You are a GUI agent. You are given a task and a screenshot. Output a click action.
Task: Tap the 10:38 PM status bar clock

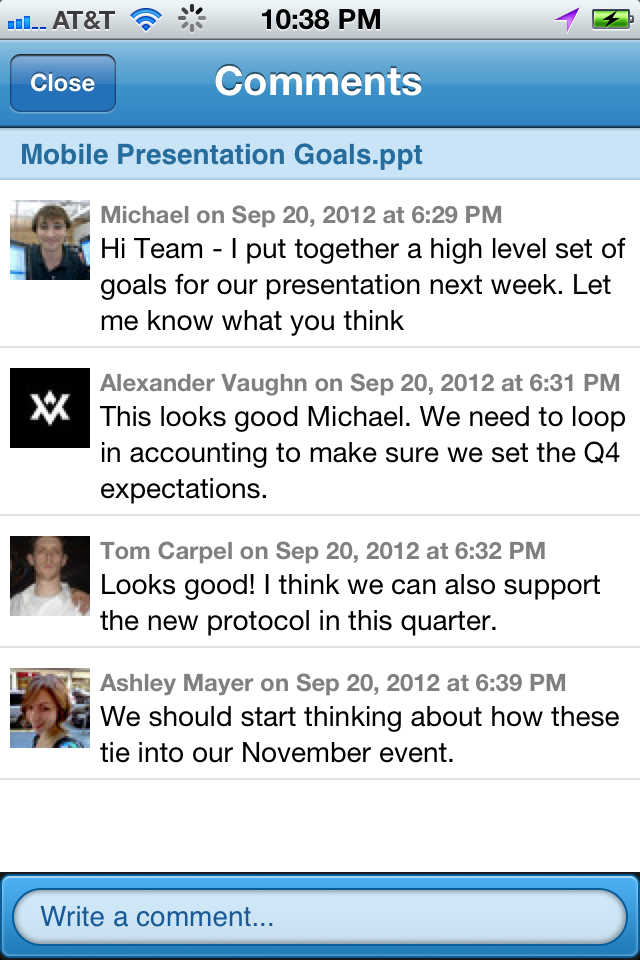tap(320, 19)
